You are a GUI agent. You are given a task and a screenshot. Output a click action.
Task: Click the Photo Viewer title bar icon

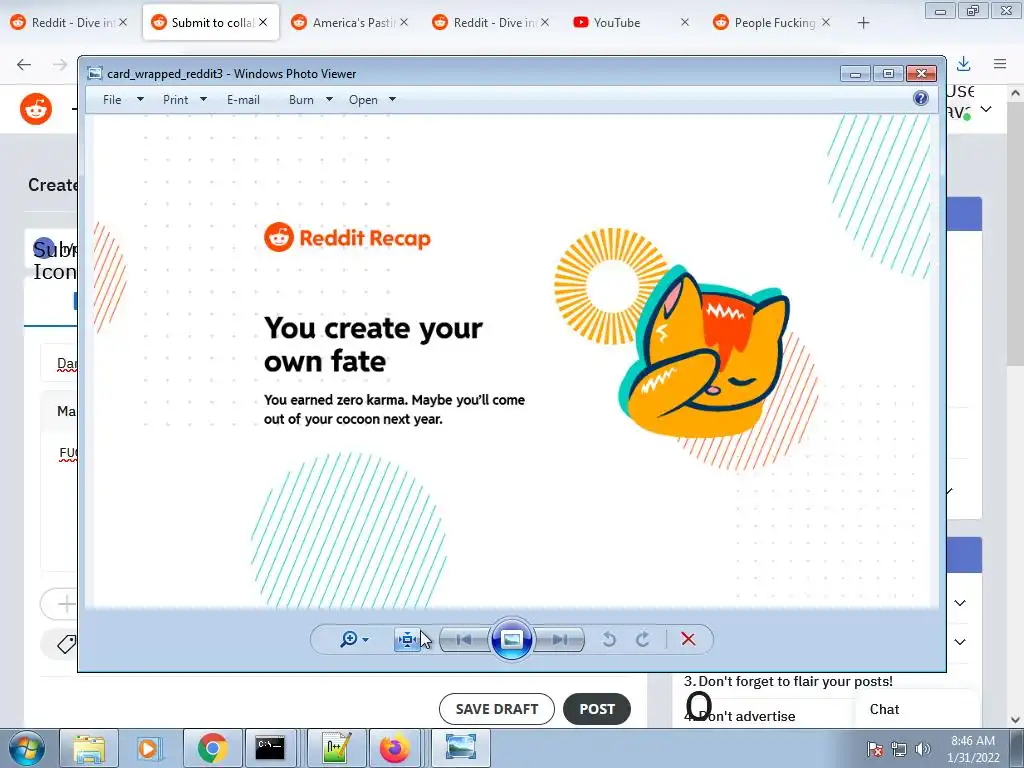[95, 74]
